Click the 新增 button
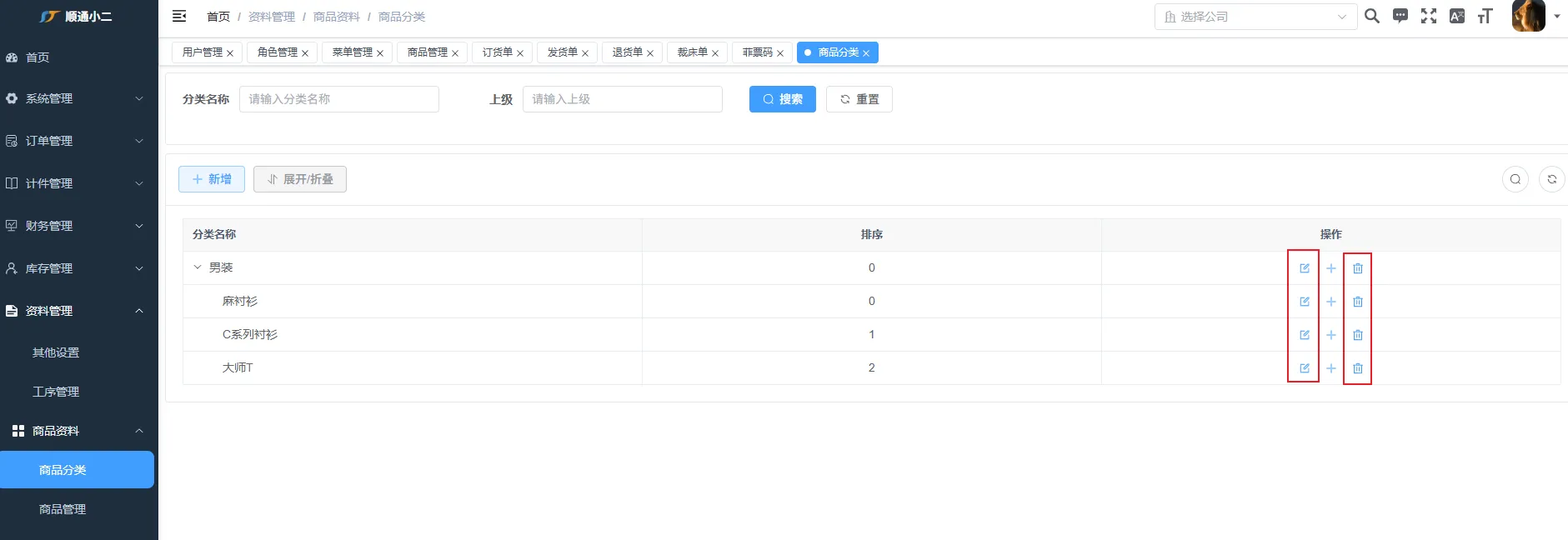 pos(212,179)
